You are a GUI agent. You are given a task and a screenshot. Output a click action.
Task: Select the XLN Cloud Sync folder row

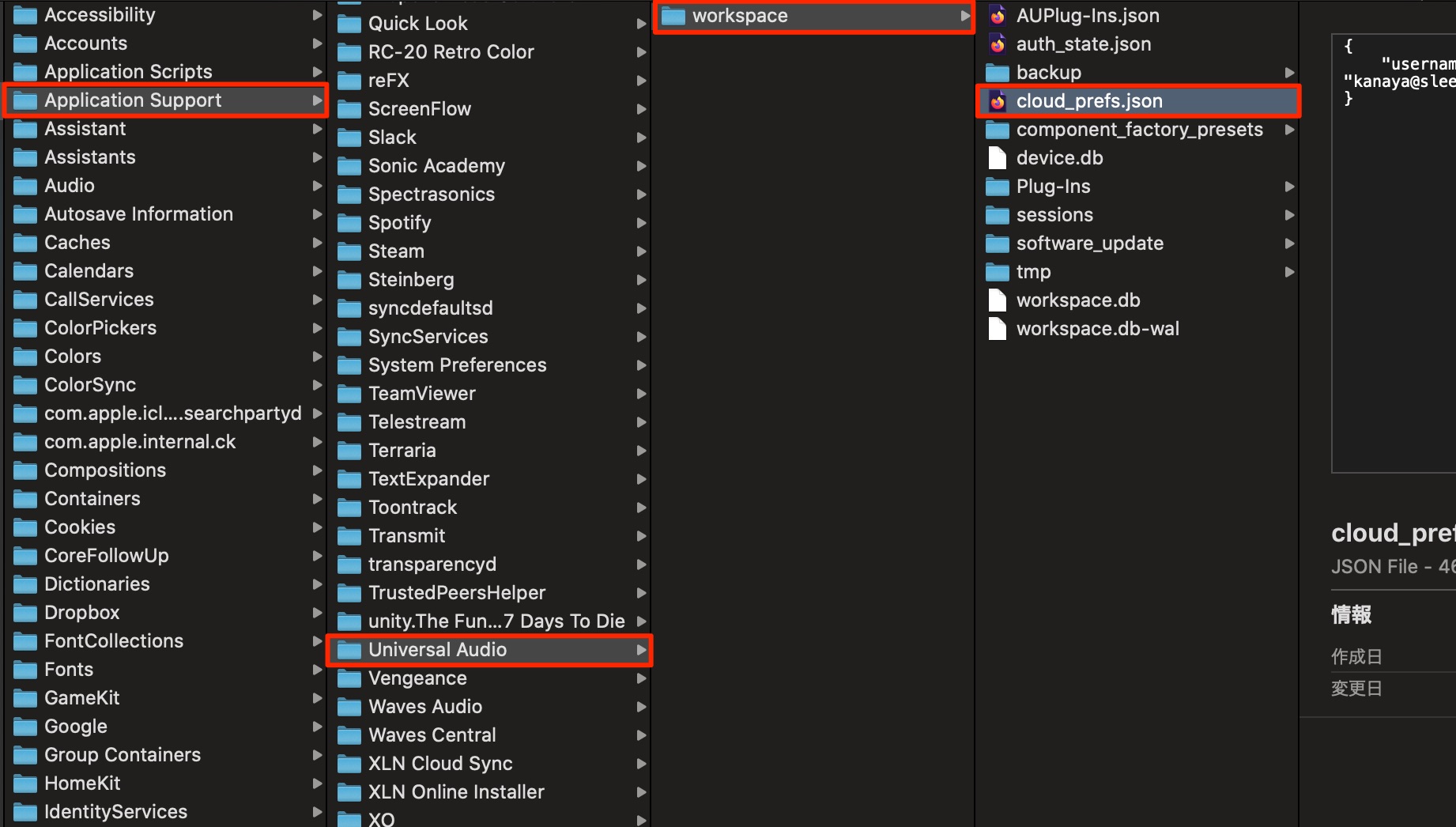490,764
